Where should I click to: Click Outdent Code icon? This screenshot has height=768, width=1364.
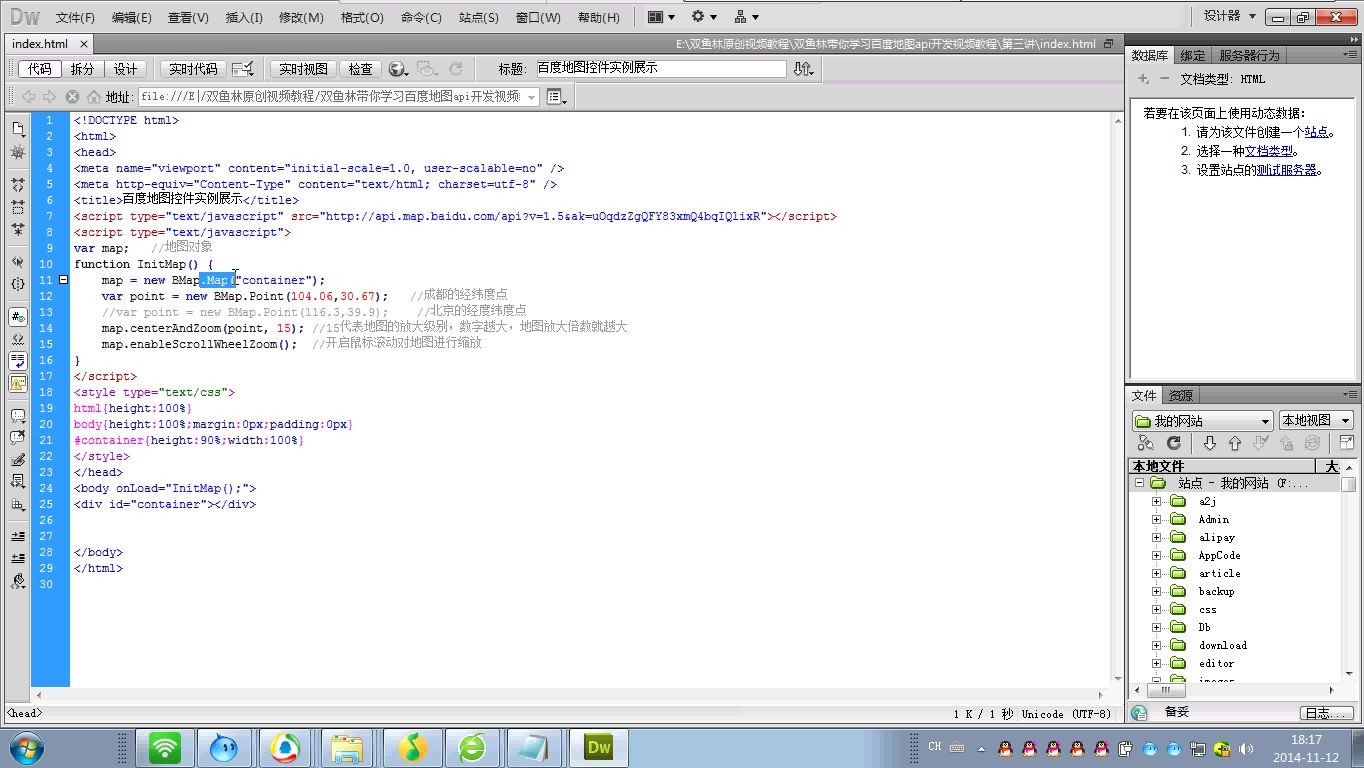[x=17, y=558]
